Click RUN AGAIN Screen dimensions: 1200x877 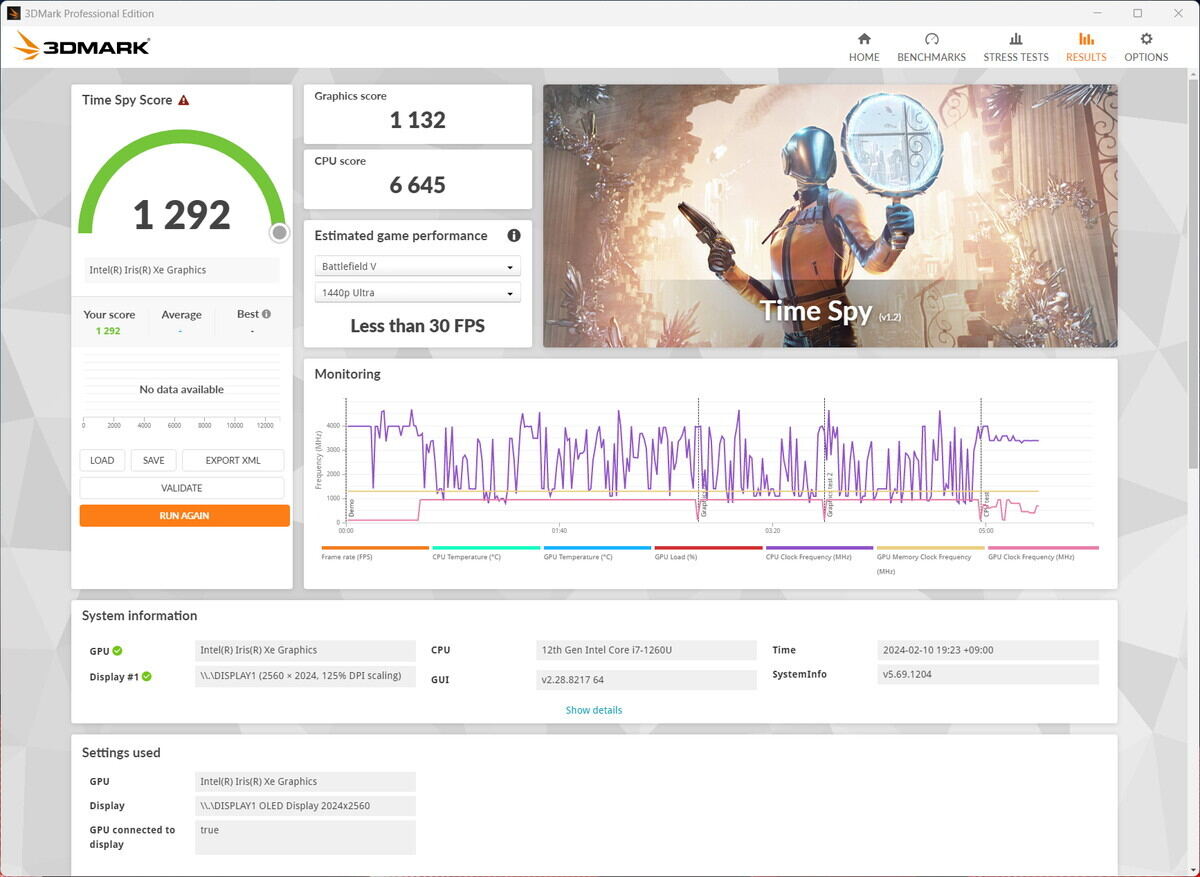[184, 516]
